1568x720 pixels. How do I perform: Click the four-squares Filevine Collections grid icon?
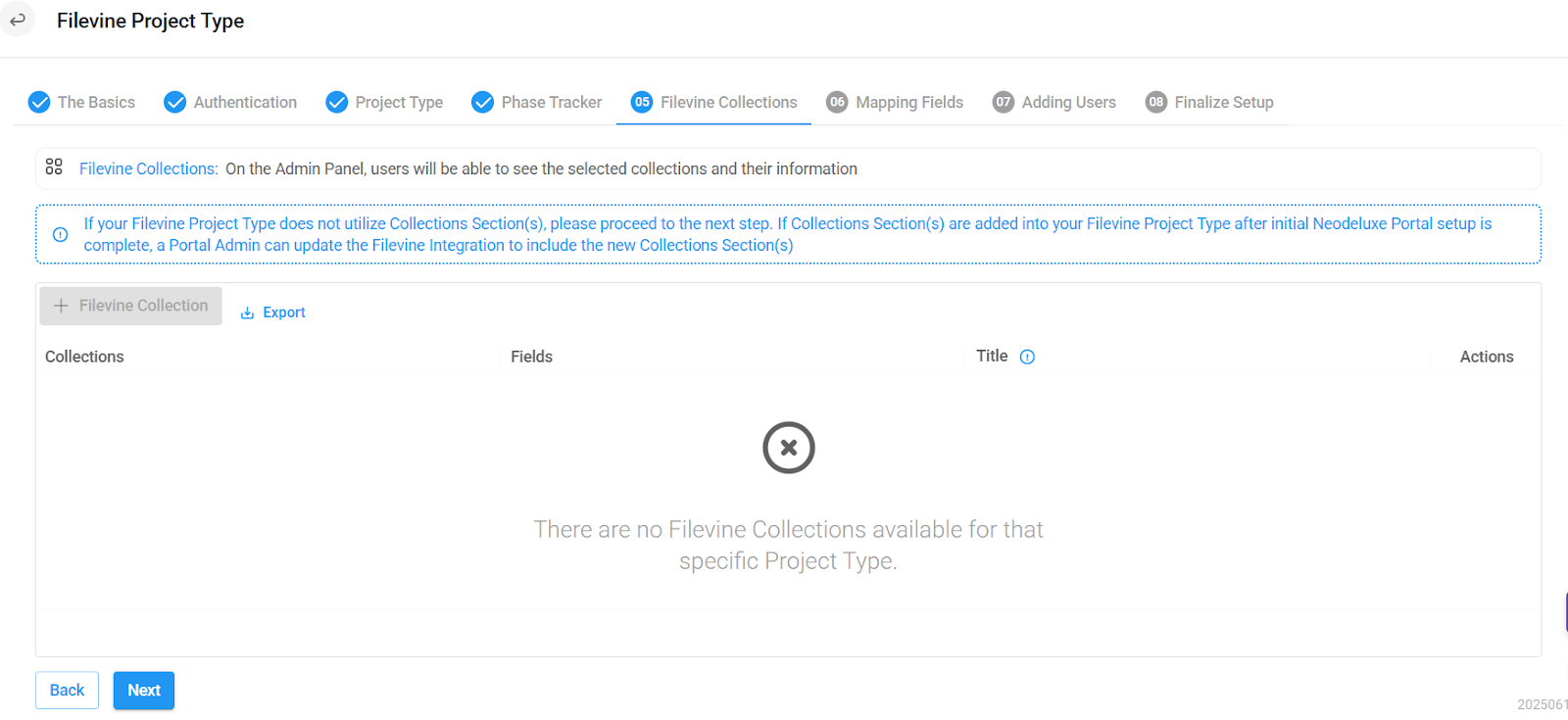pos(54,167)
